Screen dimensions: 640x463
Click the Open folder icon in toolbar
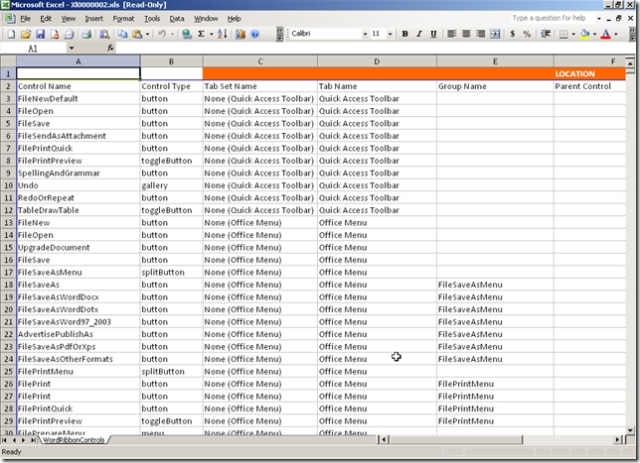tap(23, 34)
